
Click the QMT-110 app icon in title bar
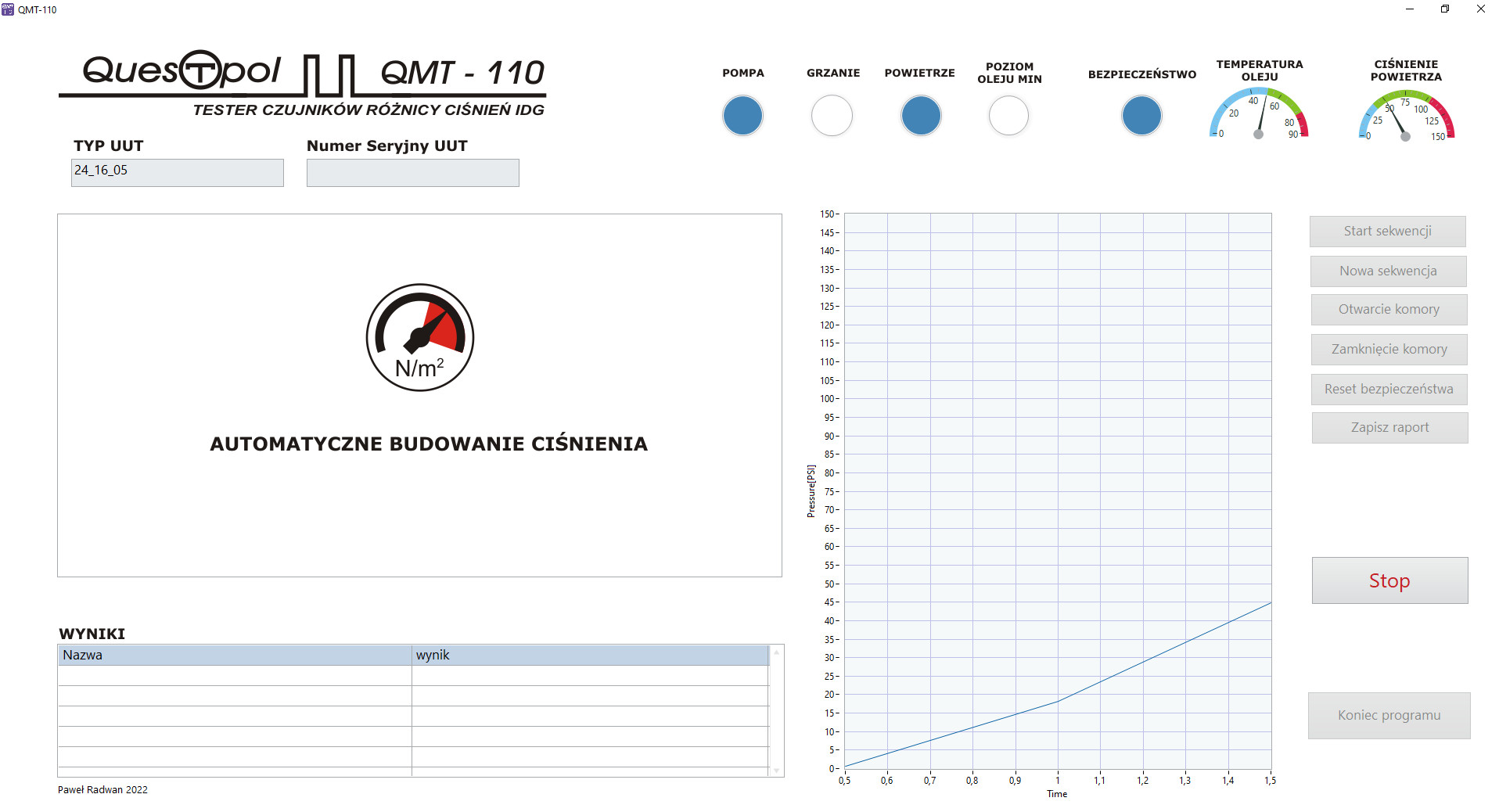click(x=8, y=9)
